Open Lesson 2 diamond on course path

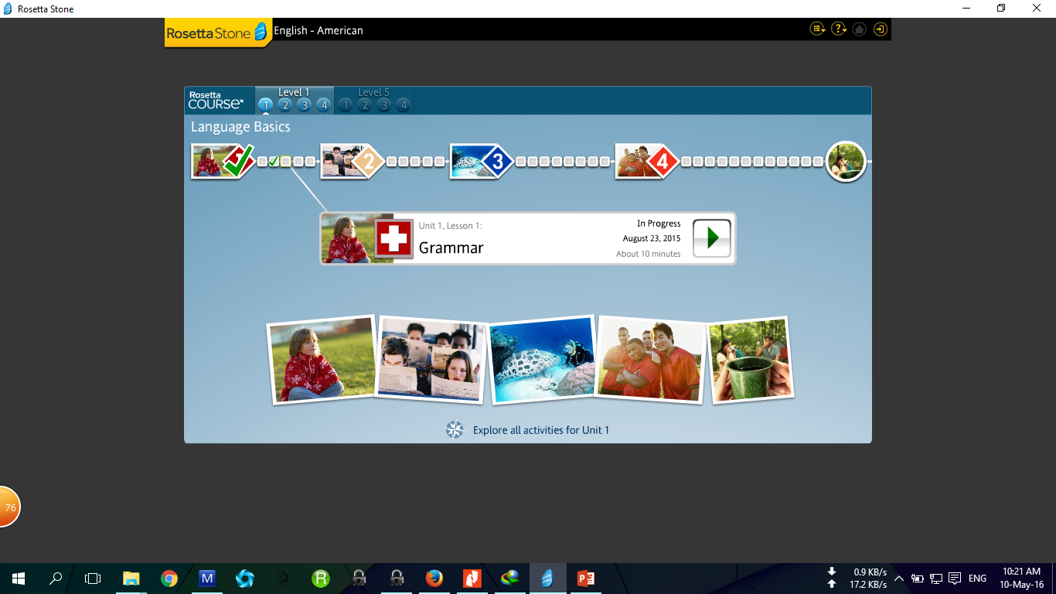(352, 161)
